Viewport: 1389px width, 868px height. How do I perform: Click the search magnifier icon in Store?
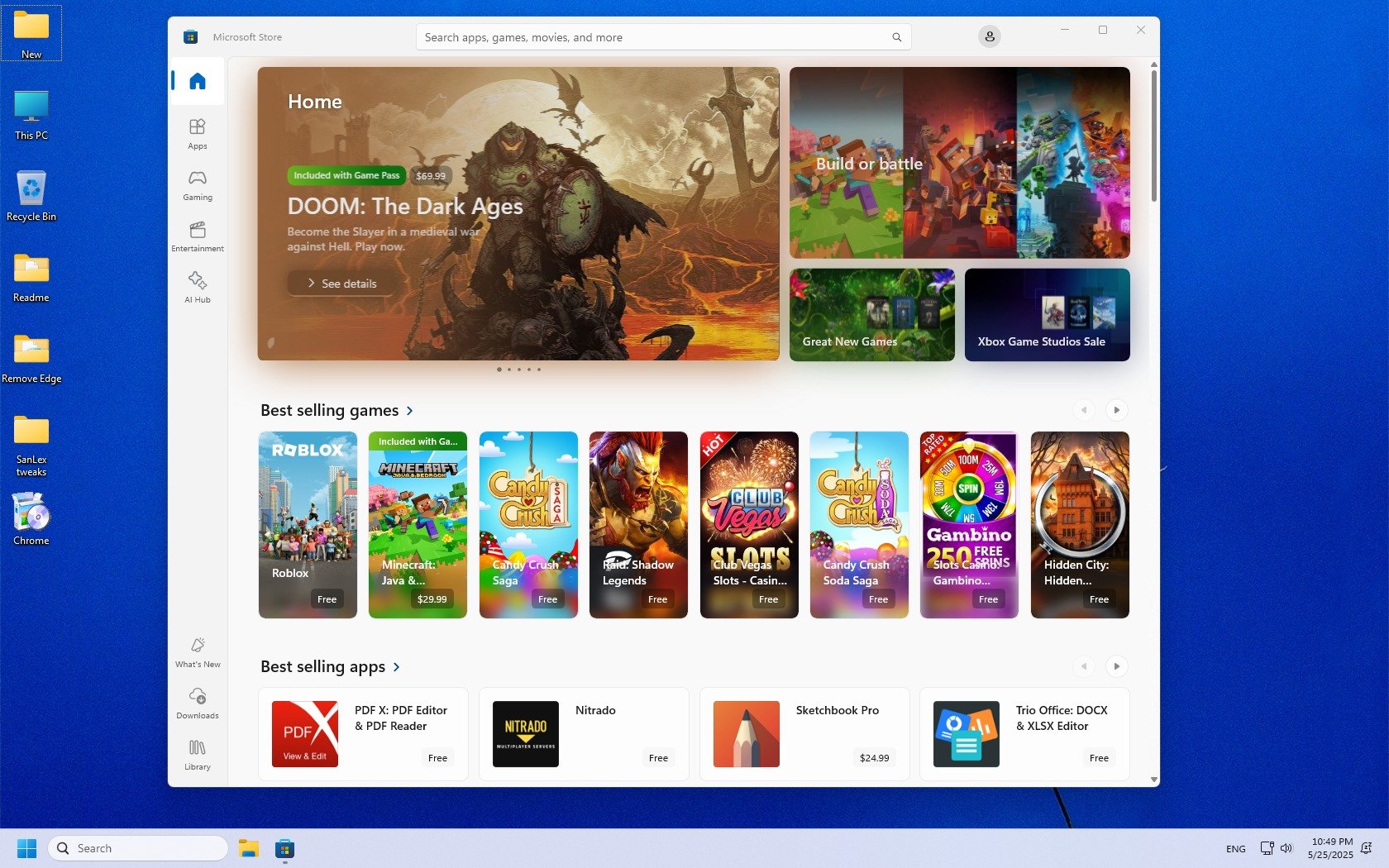(x=896, y=37)
